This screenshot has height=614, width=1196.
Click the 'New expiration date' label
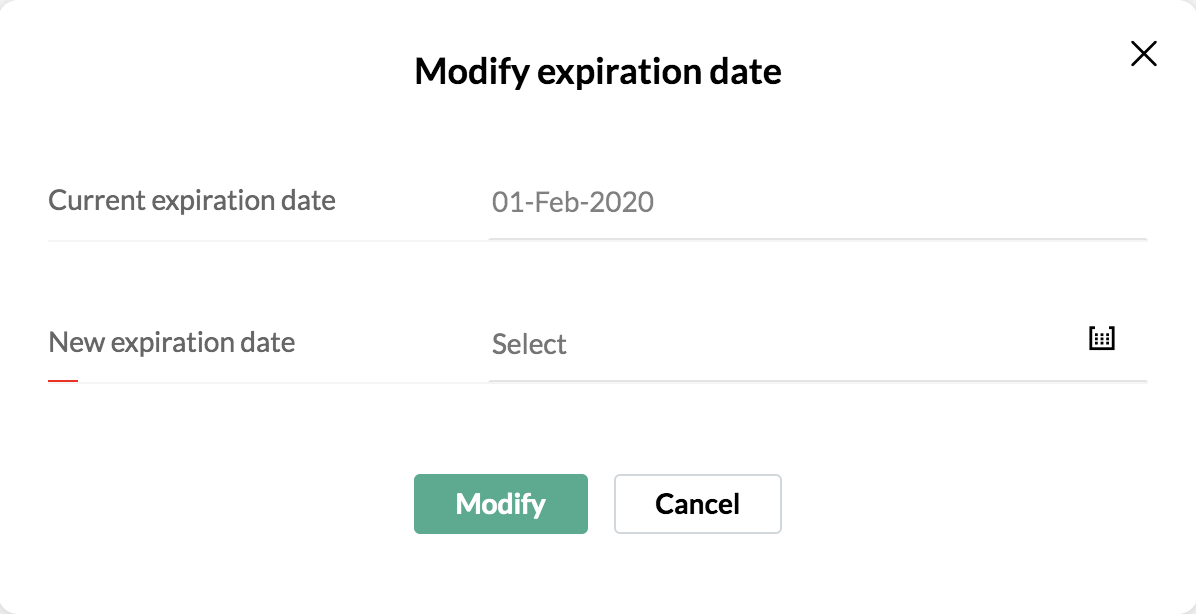pyautogui.click(x=172, y=342)
